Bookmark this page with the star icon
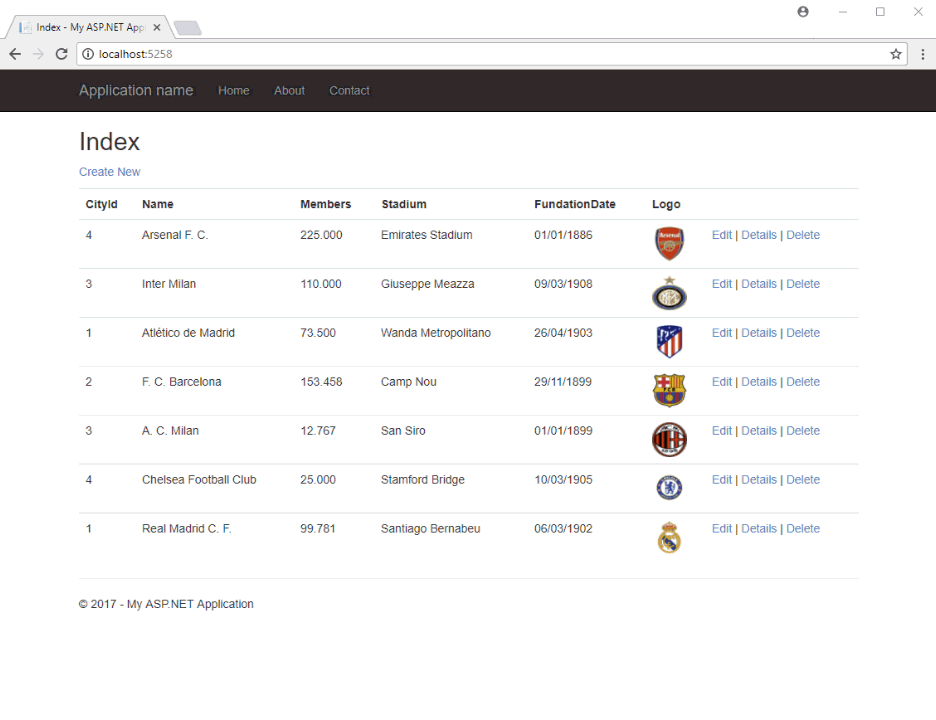The width and height of the screenshot is (936, 720). (895, 54)
